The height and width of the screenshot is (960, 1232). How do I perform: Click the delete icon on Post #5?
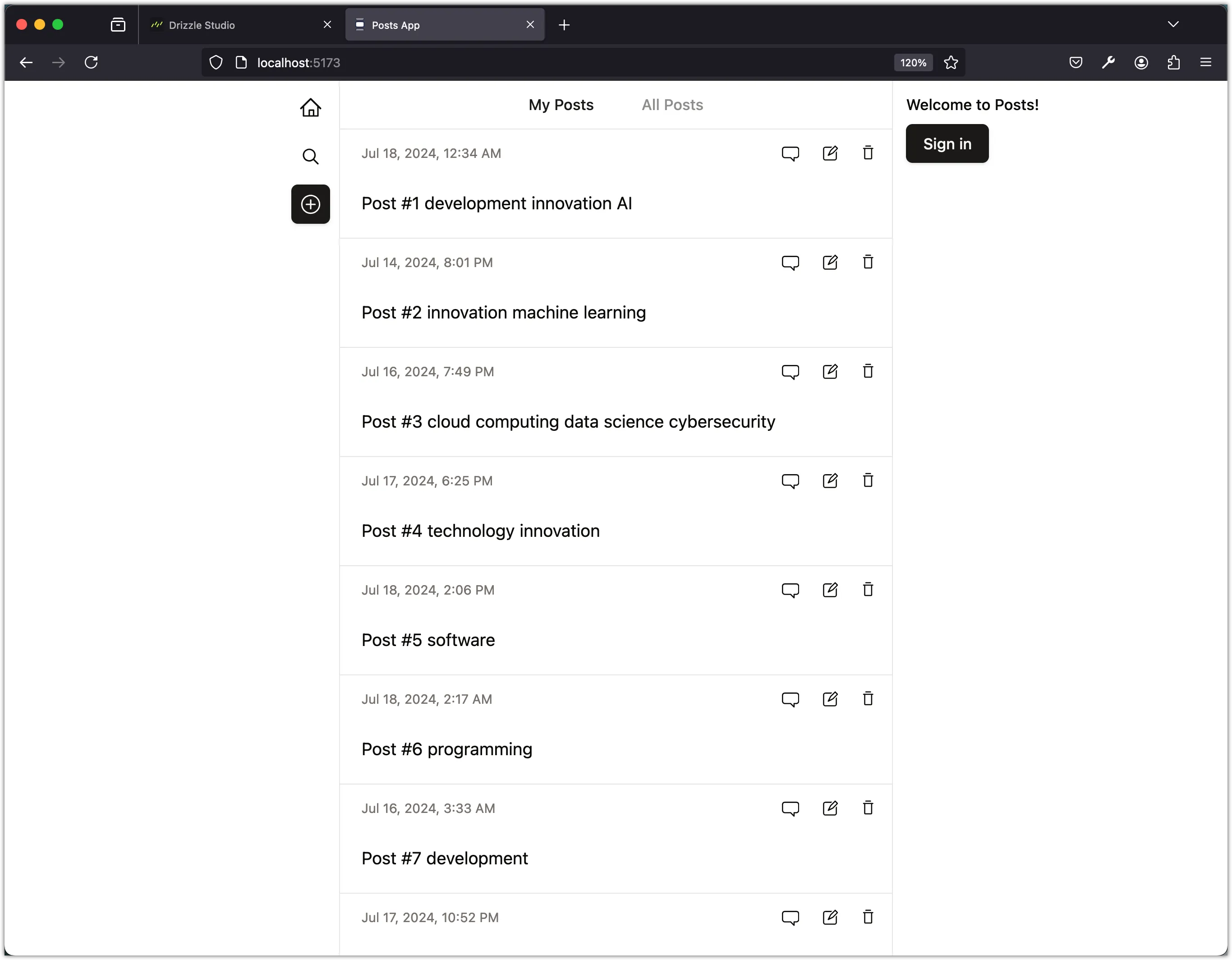coord(868,590)
